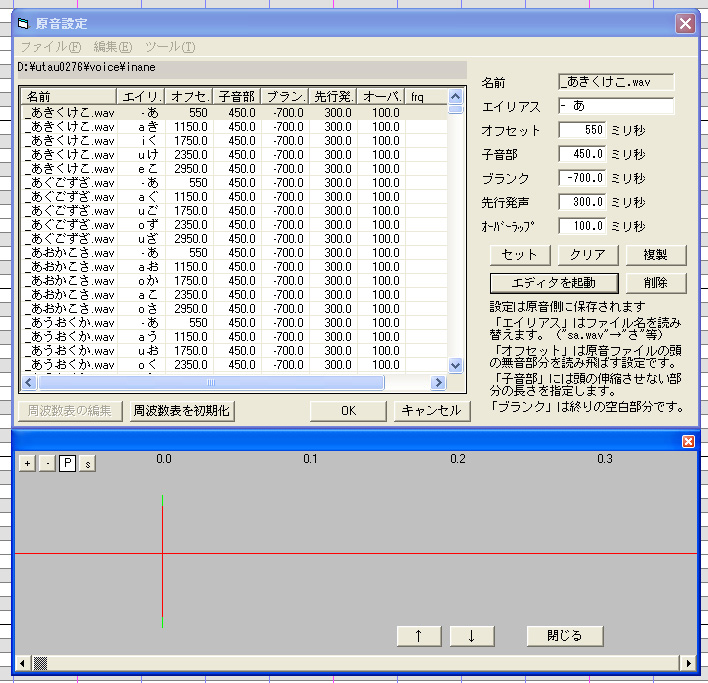Click the 子音部 column header
Image resolution: width=708 pixels, height=683 pixels.
[237, 97]
